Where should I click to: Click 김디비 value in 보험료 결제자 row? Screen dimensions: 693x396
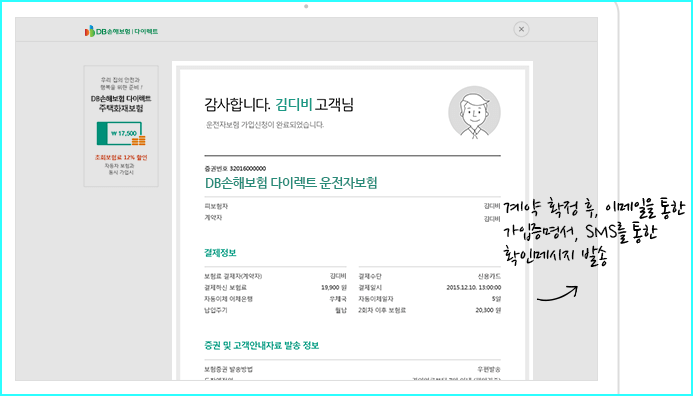click(x=338, y=276)
